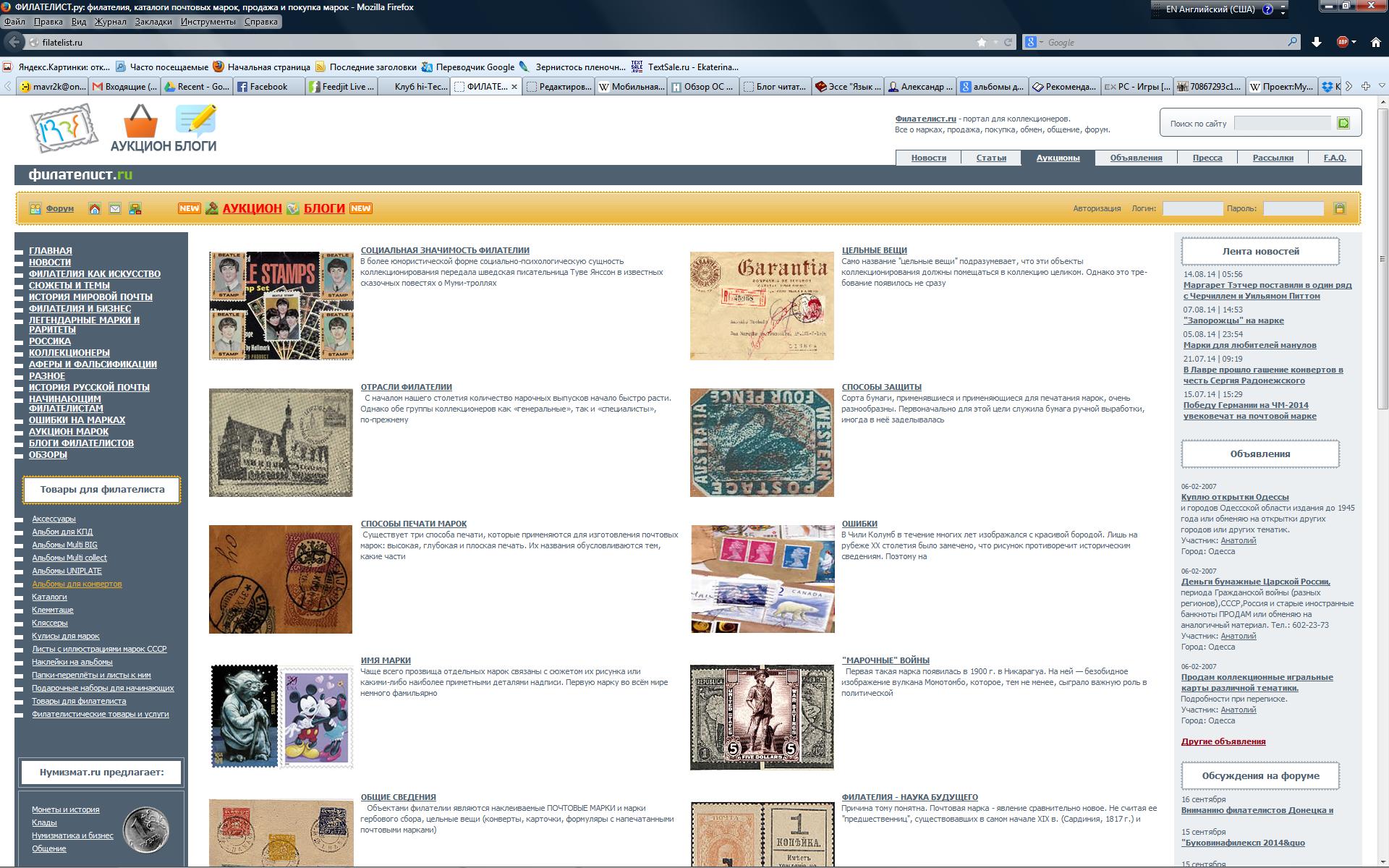Open the Закладки menu
The height and width of the screenshot is (868, 1389).
153,22
